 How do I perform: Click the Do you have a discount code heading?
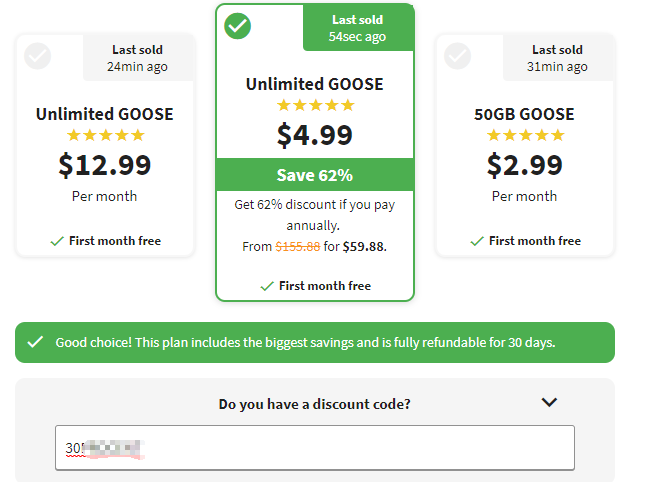pyautogui.click(x=314, y=404)
